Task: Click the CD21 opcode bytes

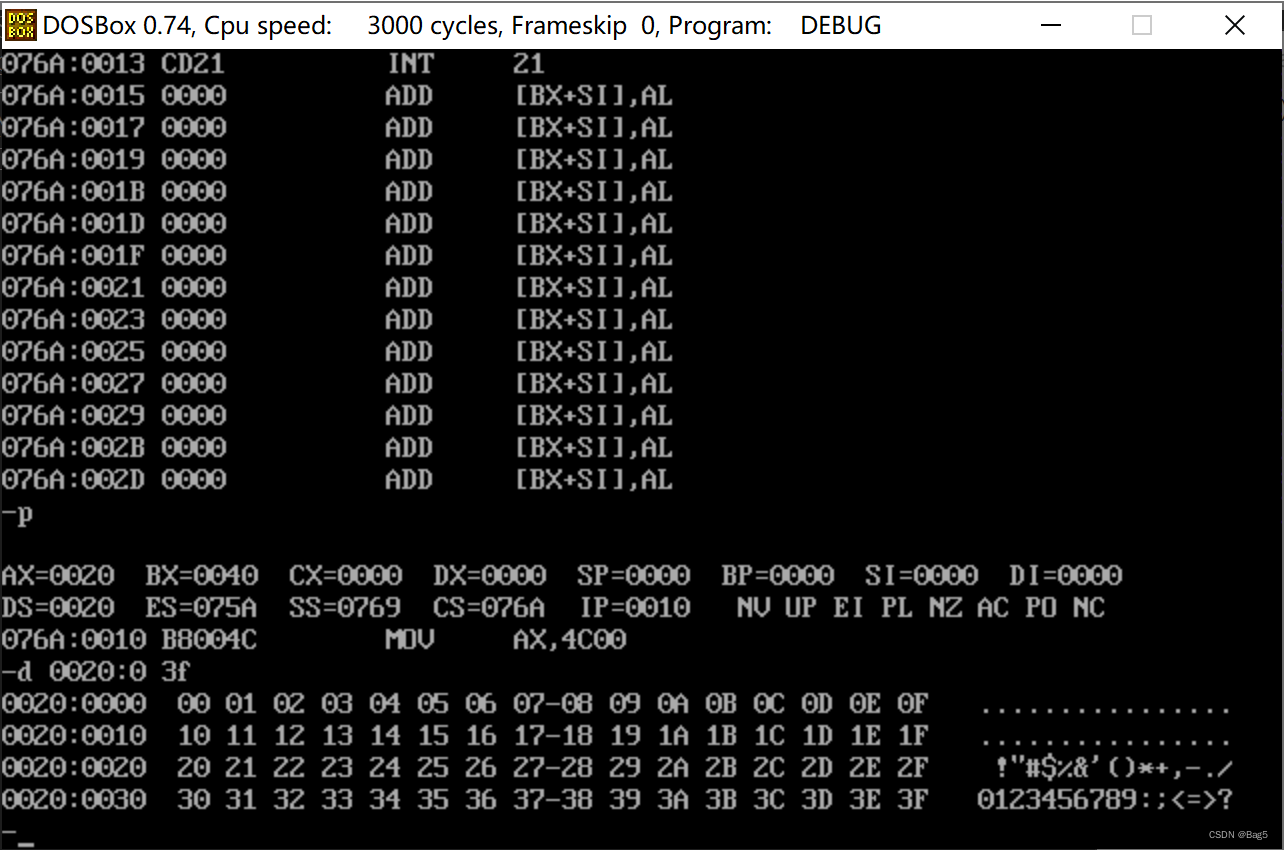Action: click(x=194, y=64)
